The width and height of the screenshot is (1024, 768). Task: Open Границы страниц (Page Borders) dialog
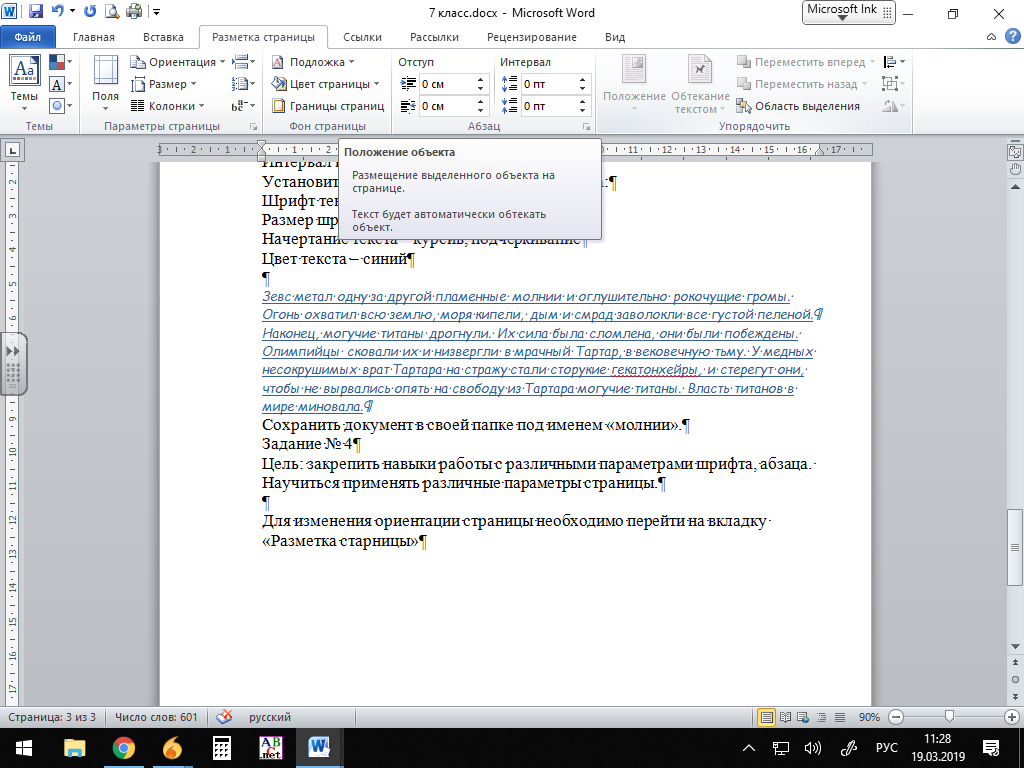(x=328, y=106)
